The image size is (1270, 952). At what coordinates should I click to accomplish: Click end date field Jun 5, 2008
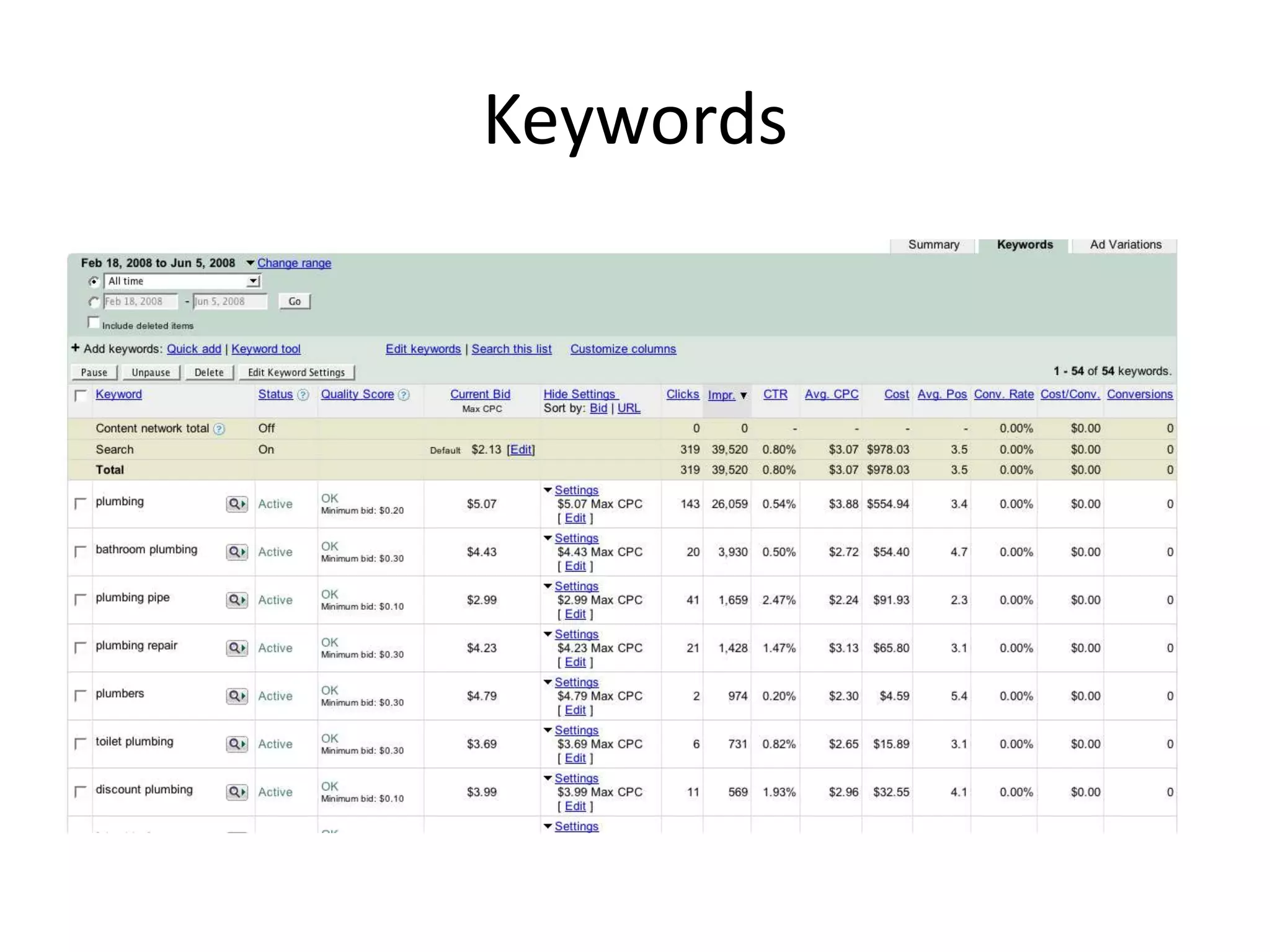click(230, 302)
